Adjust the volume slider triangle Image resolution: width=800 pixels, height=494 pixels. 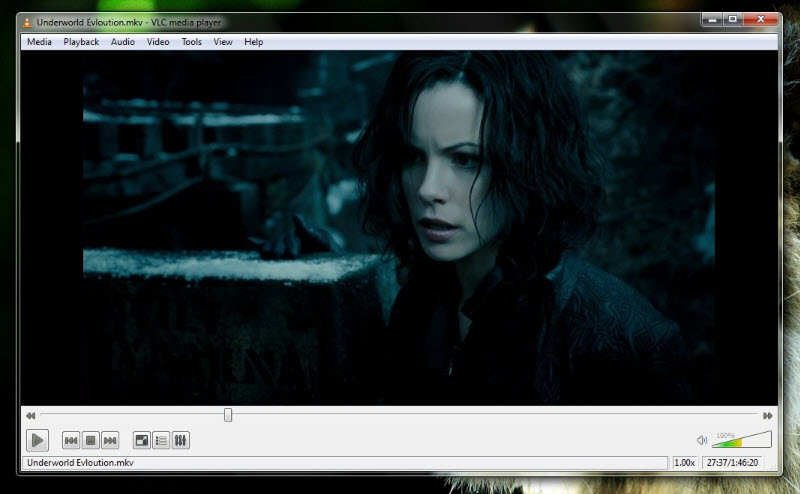(x=741, y=439)
